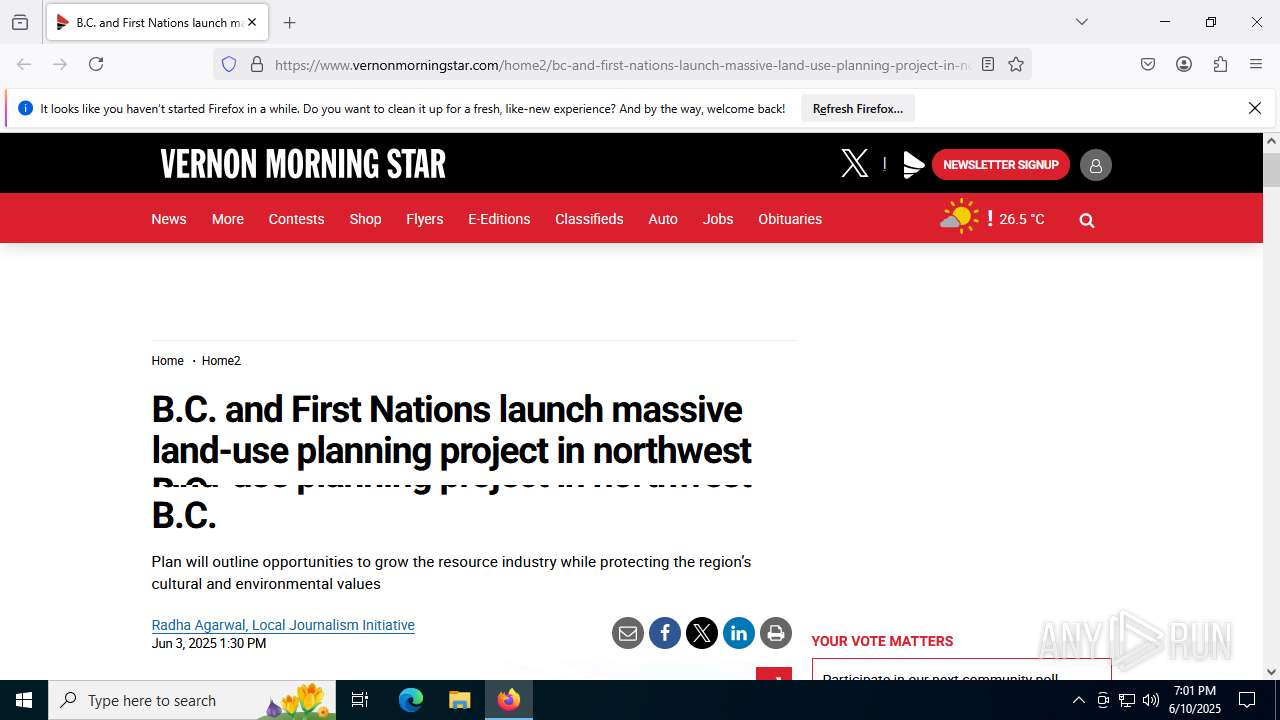Viewport: 1280px width, 720px height.
Task: Open File Explorer from taskbar
Action: tap(459, 700)
